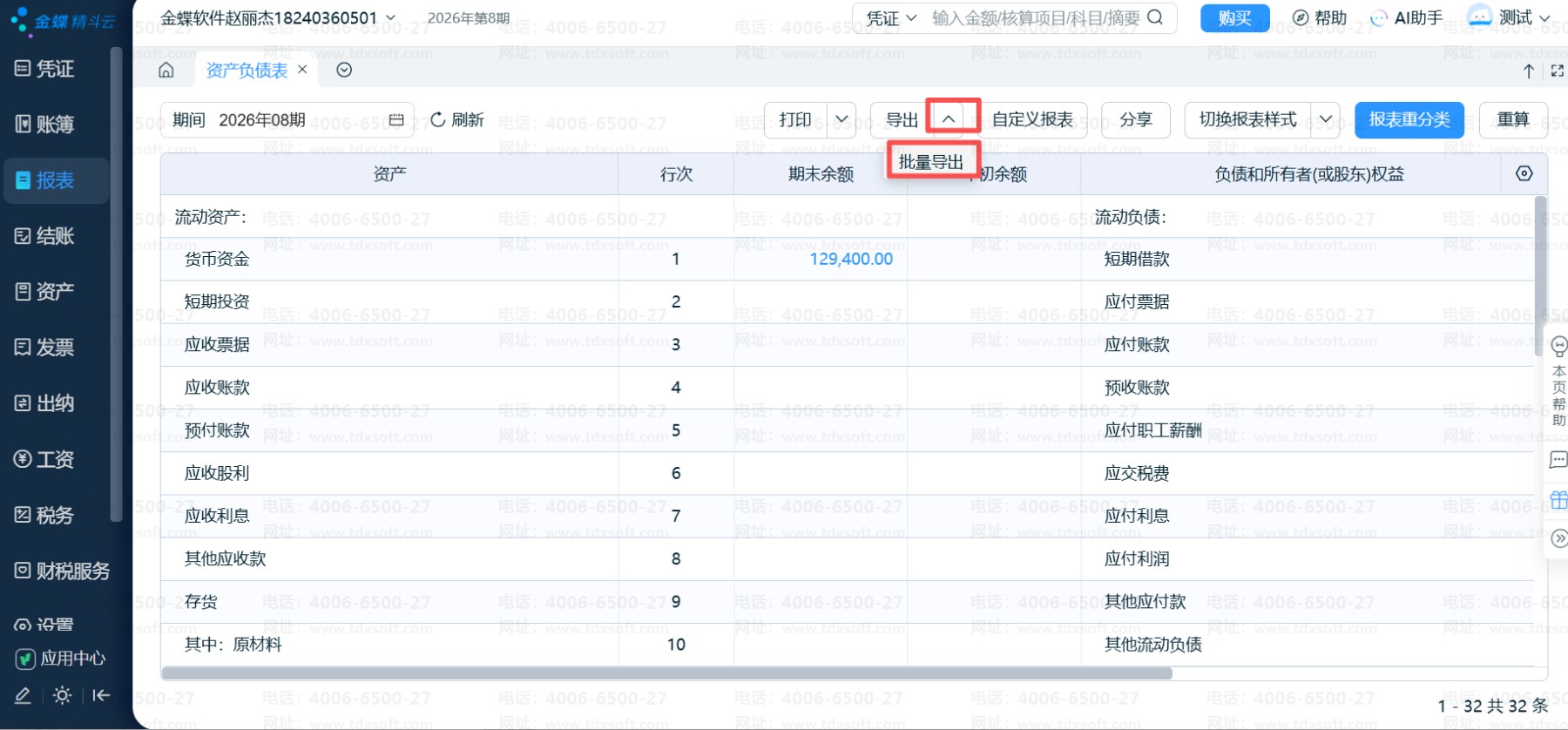Switch to the 资产负债表 tab

(x=247, y=70)
